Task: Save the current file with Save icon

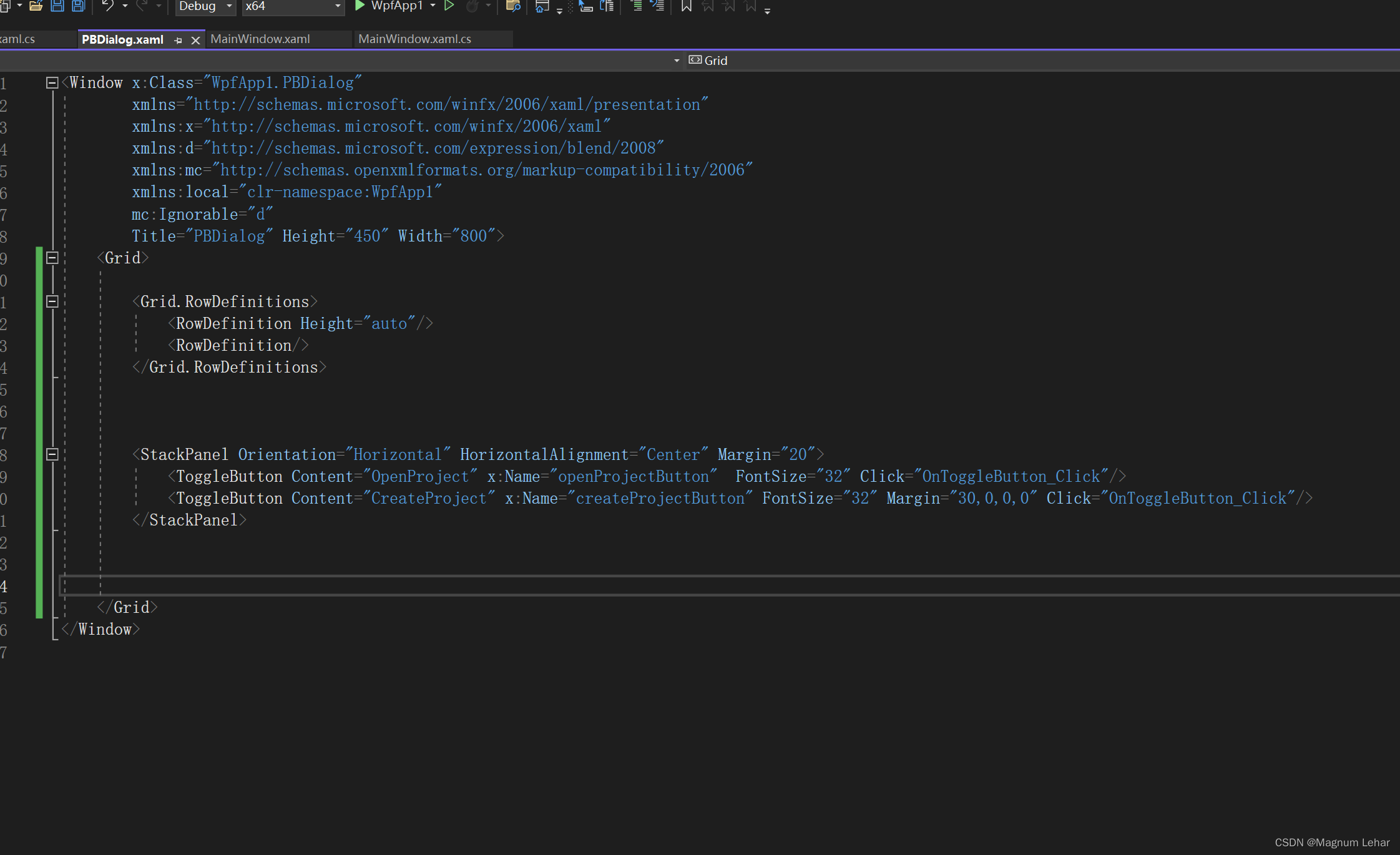Action: pyautogui.click(x=57, y=6)
